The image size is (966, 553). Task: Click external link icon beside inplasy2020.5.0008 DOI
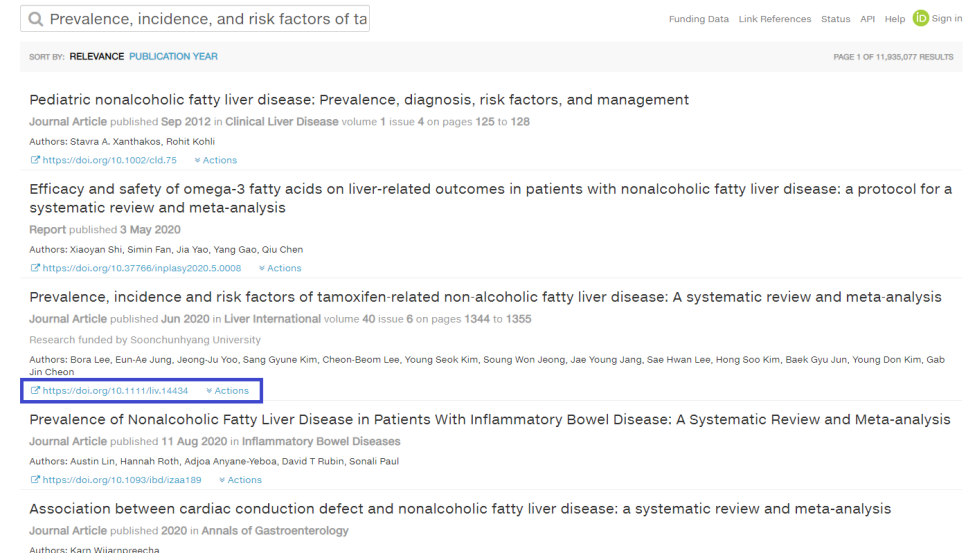pyautogui.click(x=35, y=268)
